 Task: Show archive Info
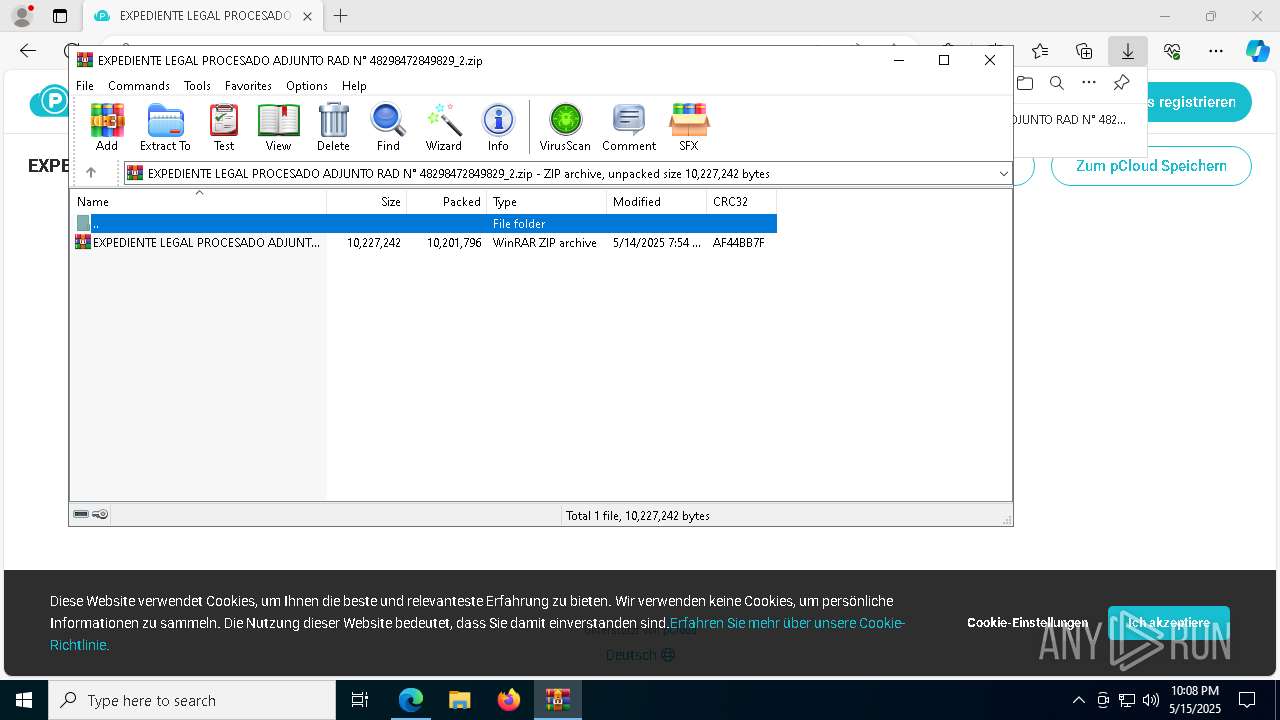tap(498, 127)
